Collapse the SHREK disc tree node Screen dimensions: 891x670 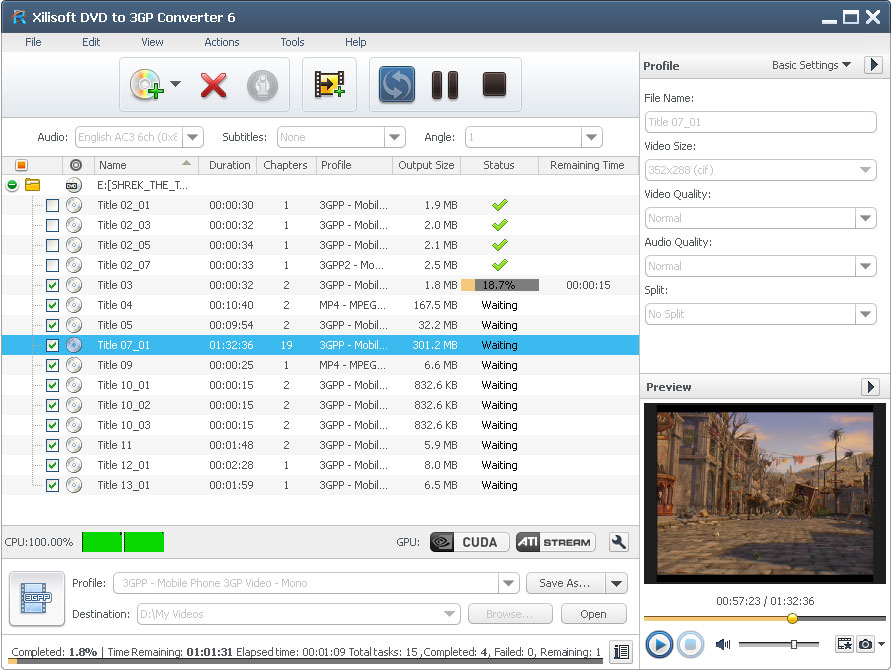pos(12,185)
